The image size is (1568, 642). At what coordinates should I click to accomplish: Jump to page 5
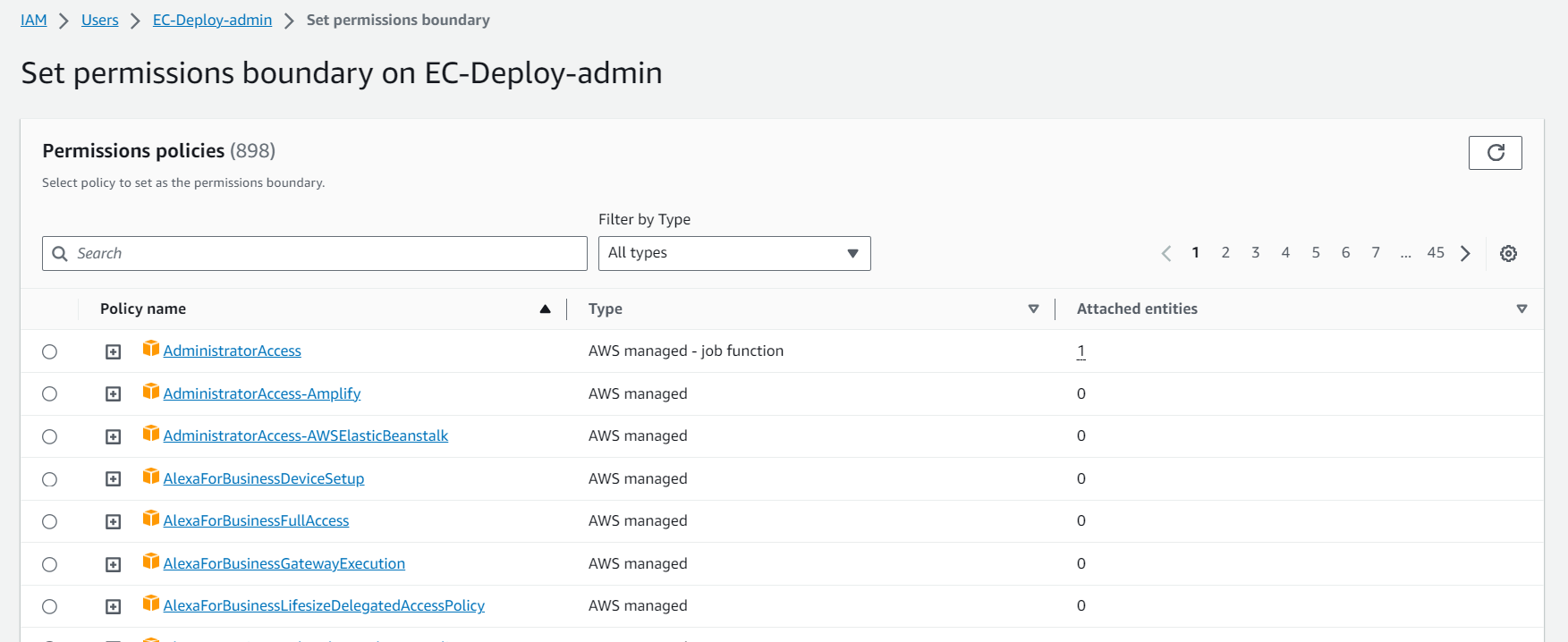(1316, 252)
